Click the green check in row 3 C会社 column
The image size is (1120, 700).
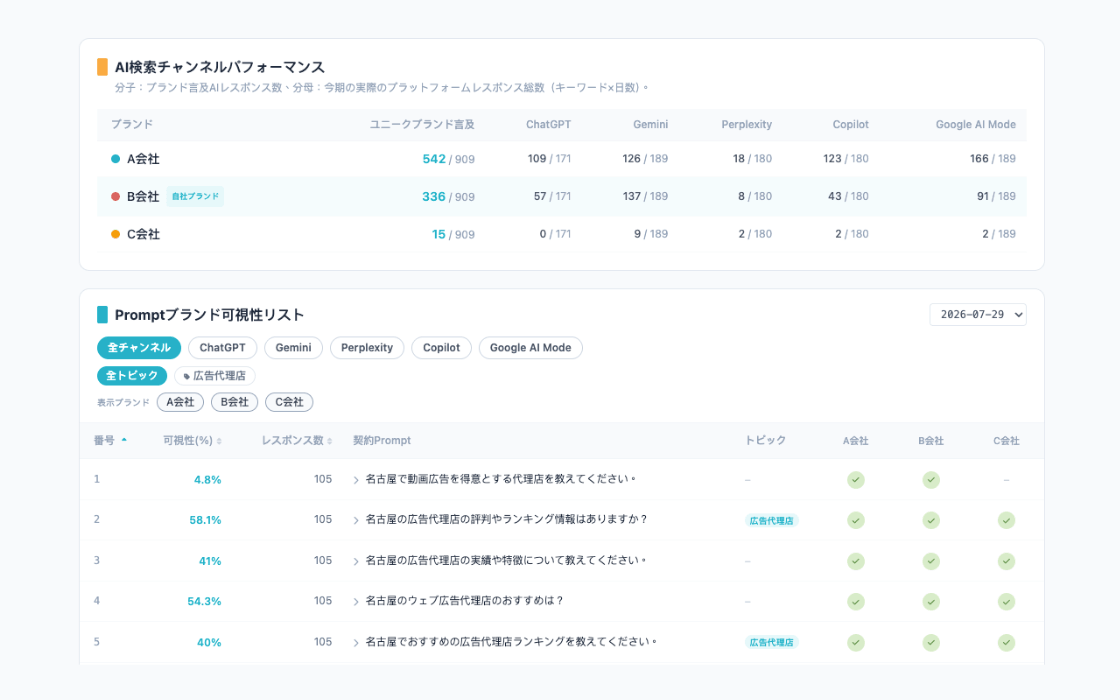1006,561
